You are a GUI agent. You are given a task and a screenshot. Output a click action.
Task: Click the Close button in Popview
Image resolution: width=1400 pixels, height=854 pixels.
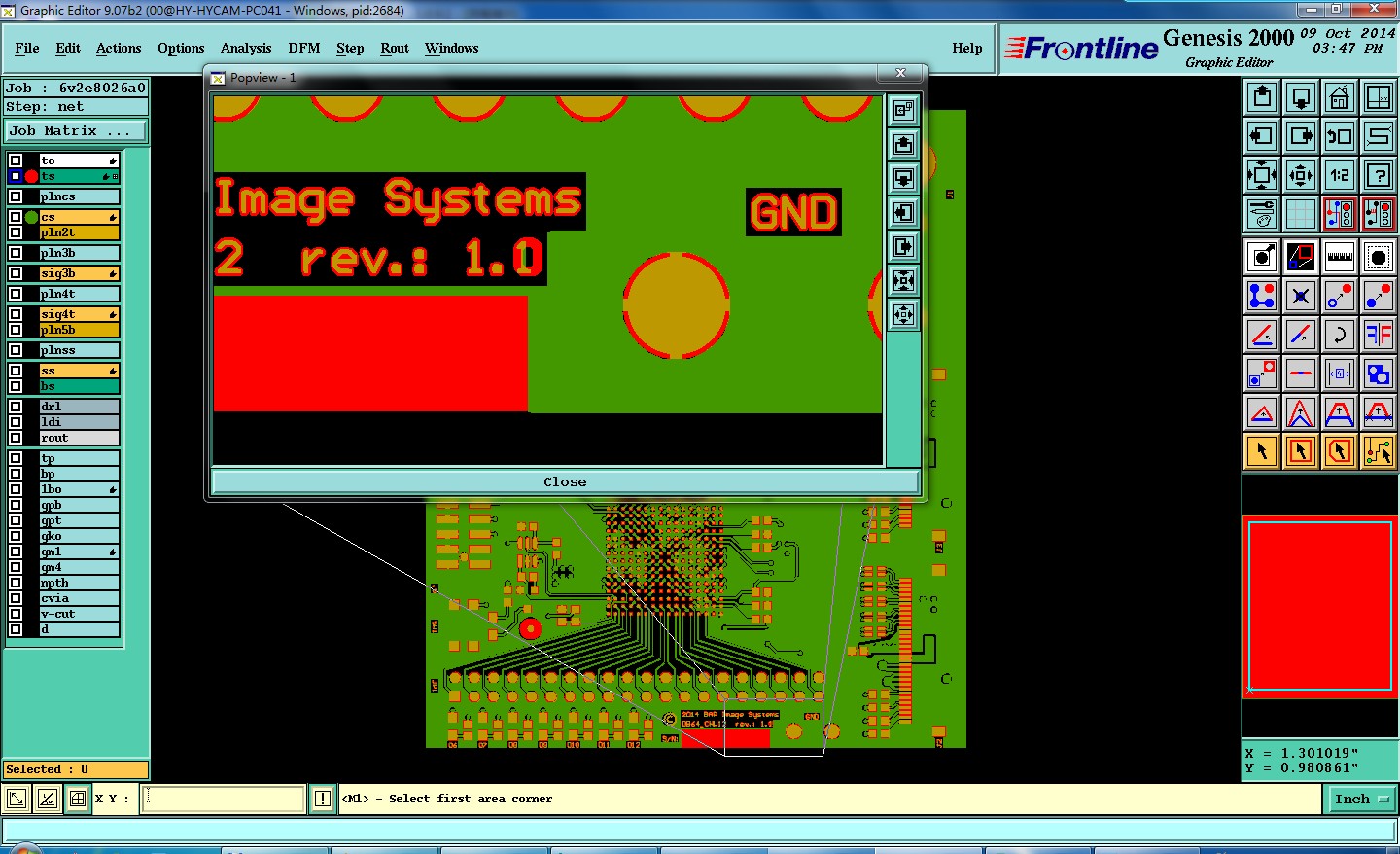click(565, 482)
